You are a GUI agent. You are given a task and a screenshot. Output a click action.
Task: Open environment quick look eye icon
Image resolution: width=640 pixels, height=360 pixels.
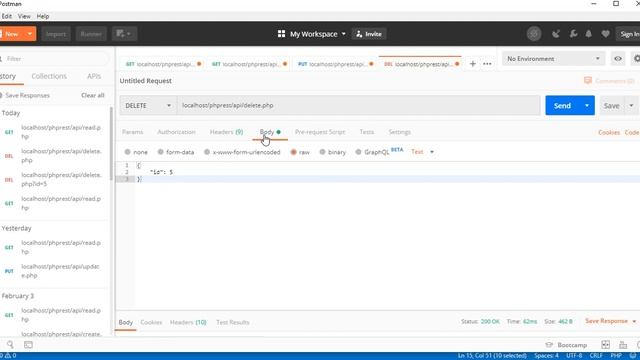(x=618, y=59)
